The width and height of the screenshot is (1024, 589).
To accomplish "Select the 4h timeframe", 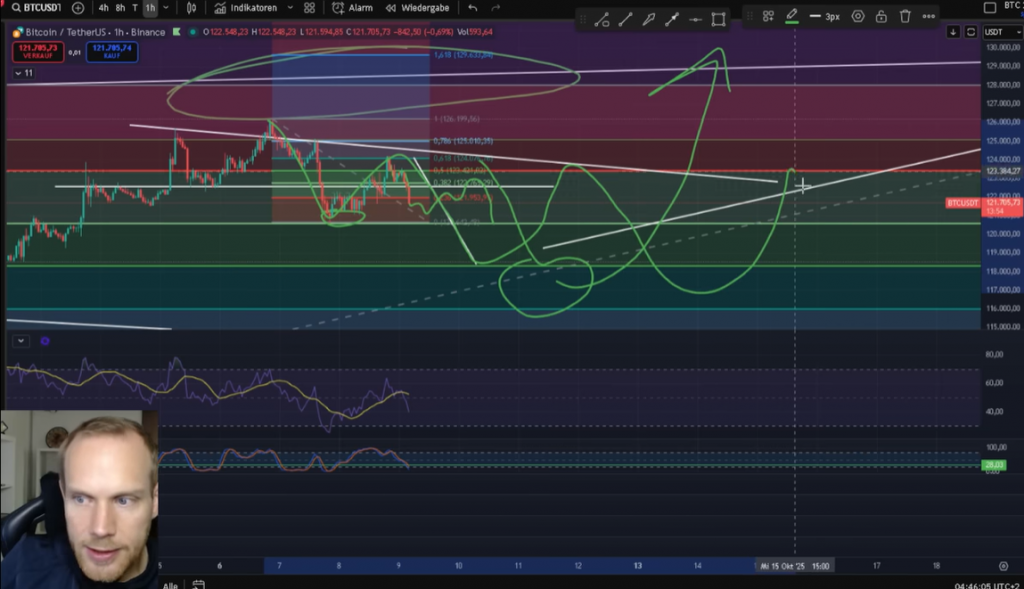I will coord(103,8).
